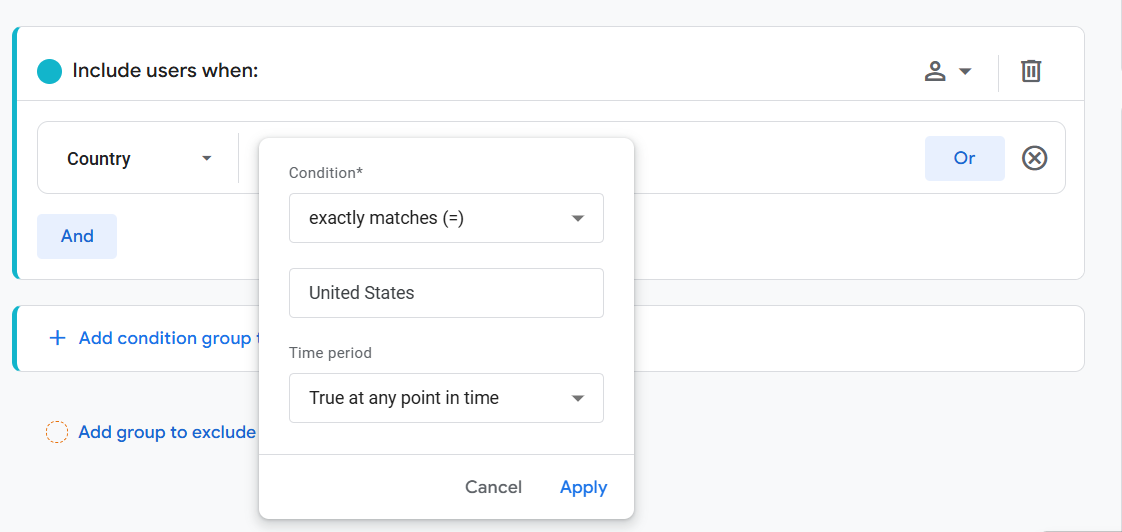The image size is (1122, 532).
Task: Click the Include users when heading
Action: 165,71
